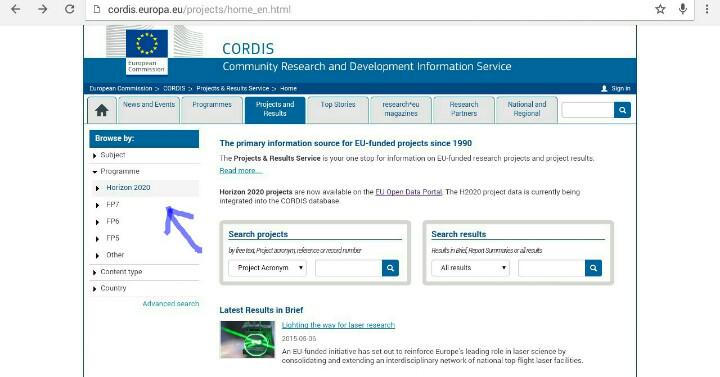Reload the page with the refresh icon
This screenshot has height=377, width=720.
69,9
